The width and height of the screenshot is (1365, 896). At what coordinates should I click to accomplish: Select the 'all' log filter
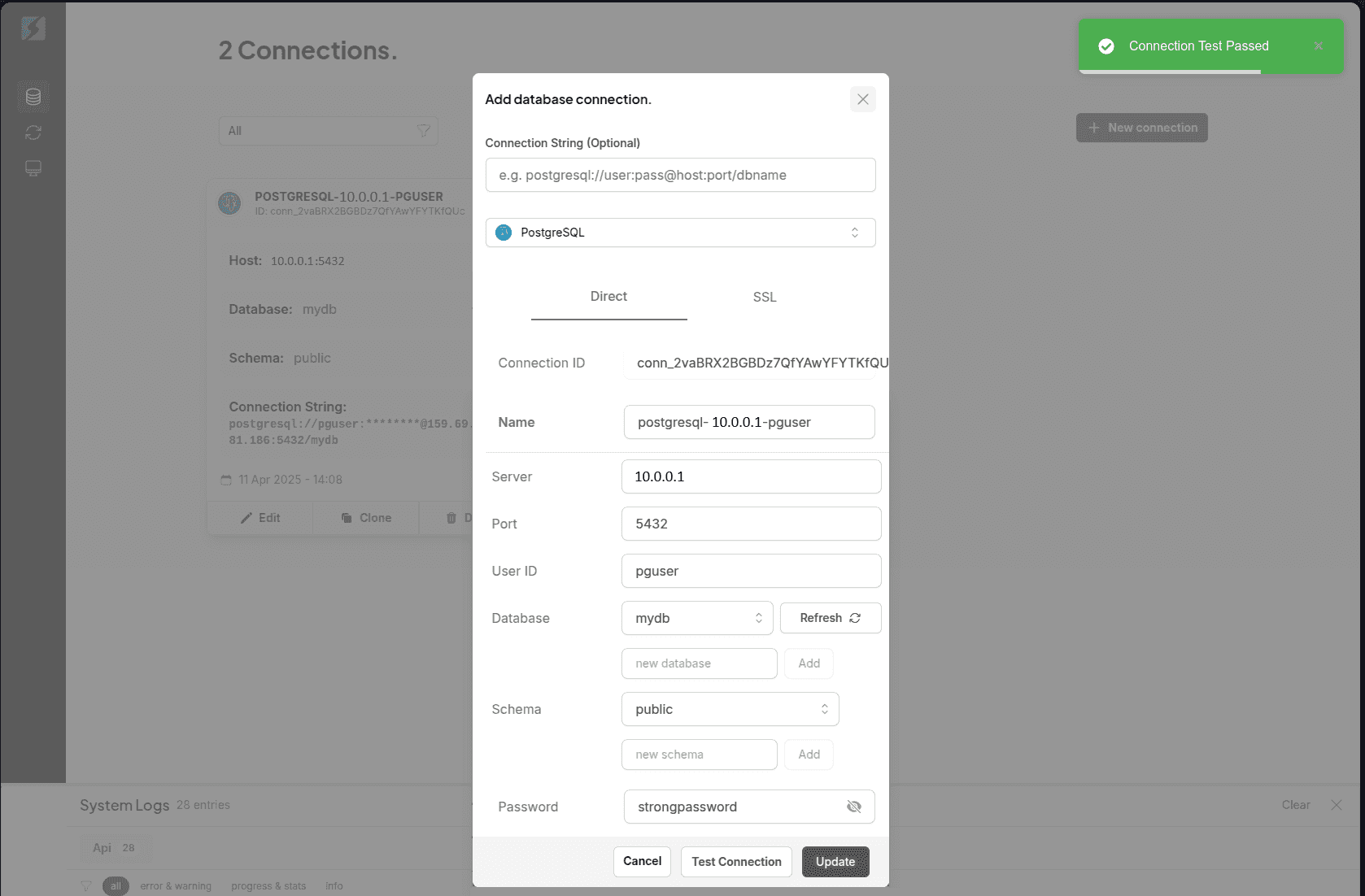click(x=116, y=886)
